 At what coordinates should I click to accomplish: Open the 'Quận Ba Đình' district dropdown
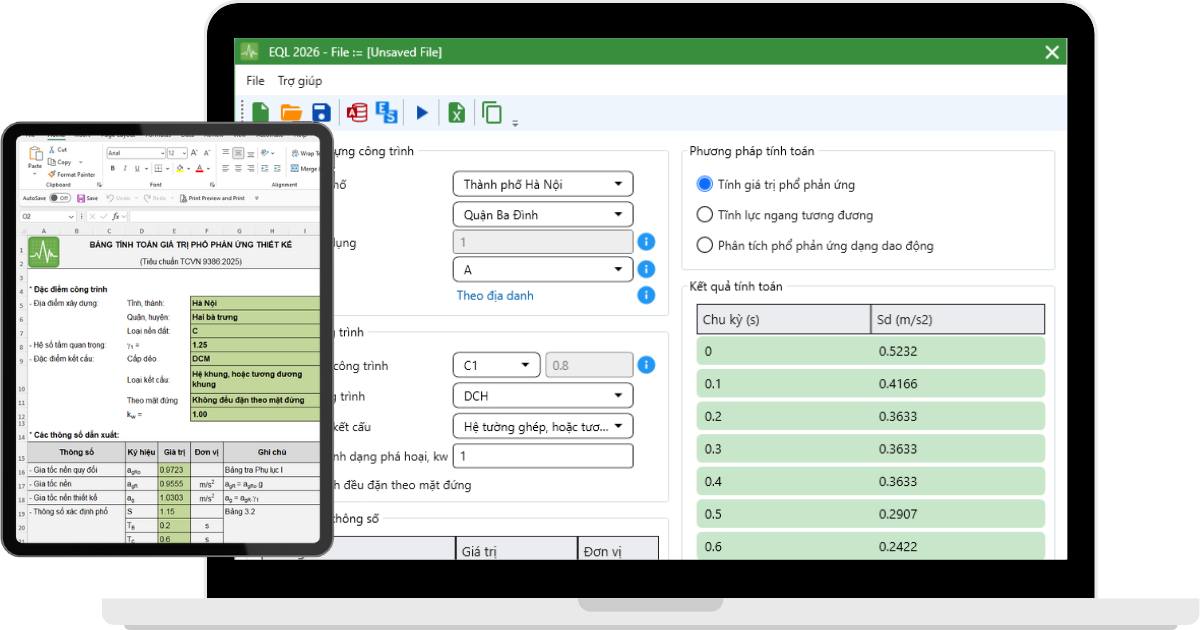(542, 214)
